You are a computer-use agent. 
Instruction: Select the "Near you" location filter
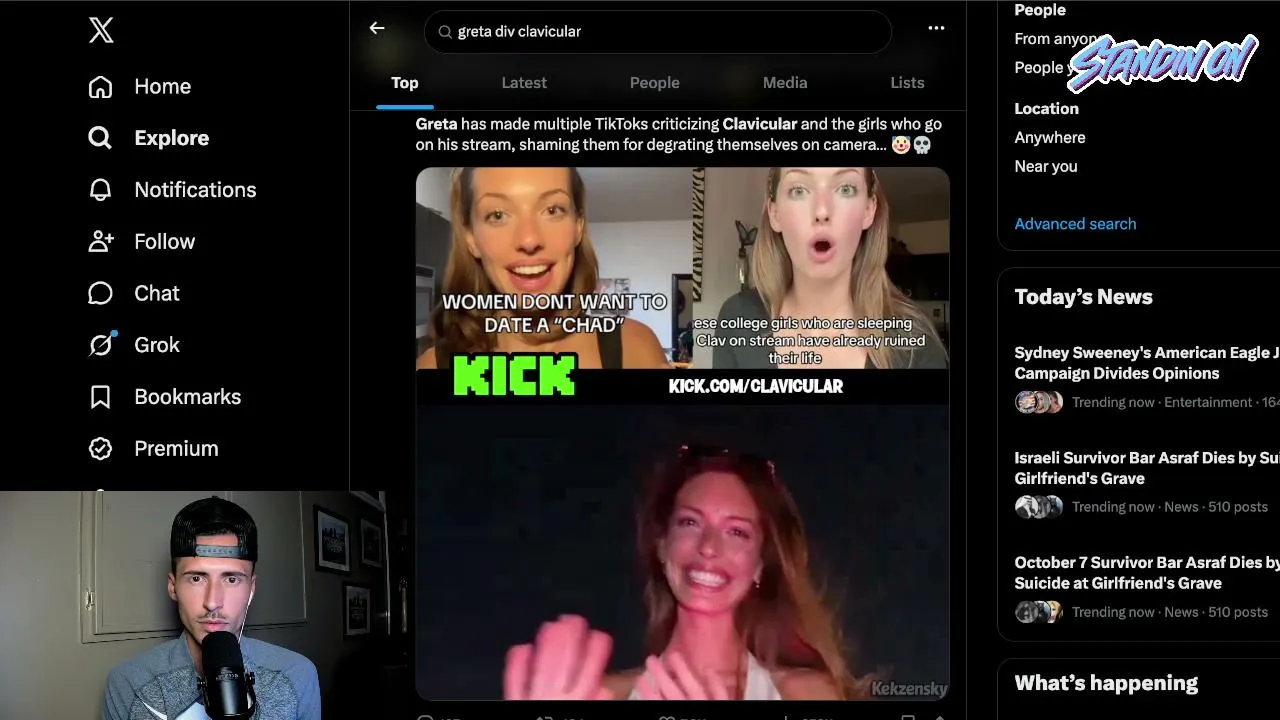point(1046,167)
